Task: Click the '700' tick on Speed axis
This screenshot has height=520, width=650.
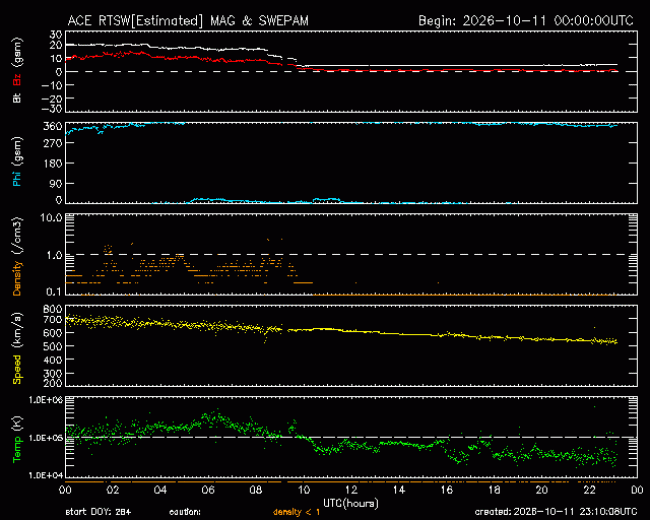Action: click(x=53, y=320)
